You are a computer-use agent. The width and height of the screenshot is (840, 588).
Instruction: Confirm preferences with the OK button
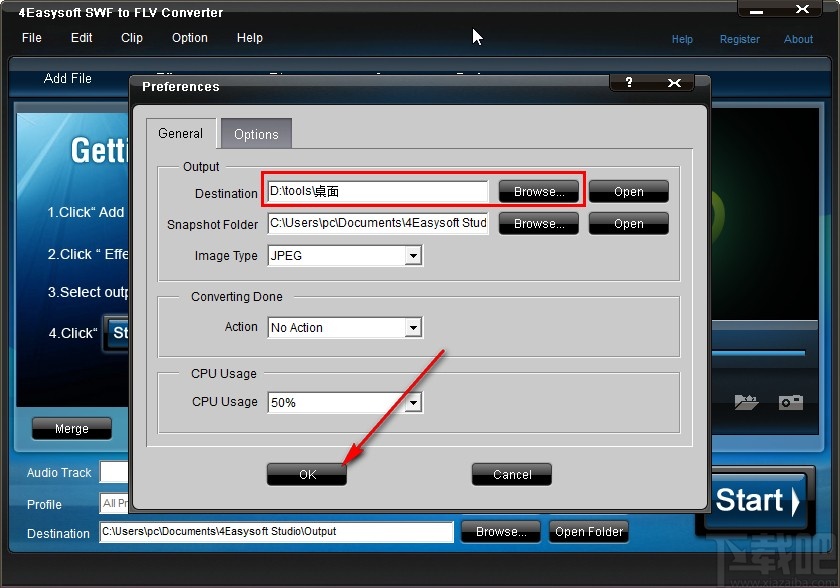click(x=306, y=474)
